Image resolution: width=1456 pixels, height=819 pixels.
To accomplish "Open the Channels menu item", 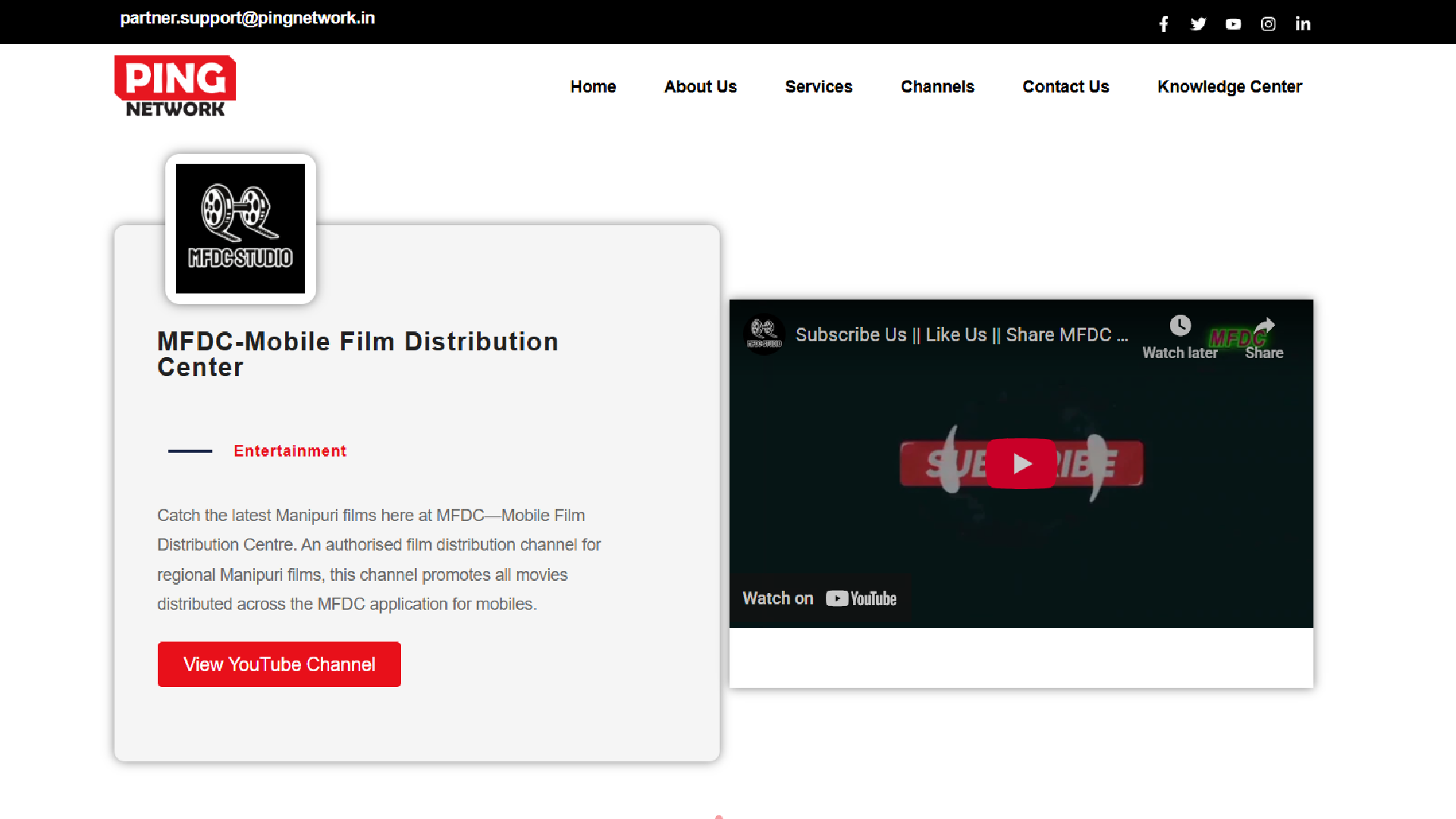I will [x=937, y=86].
